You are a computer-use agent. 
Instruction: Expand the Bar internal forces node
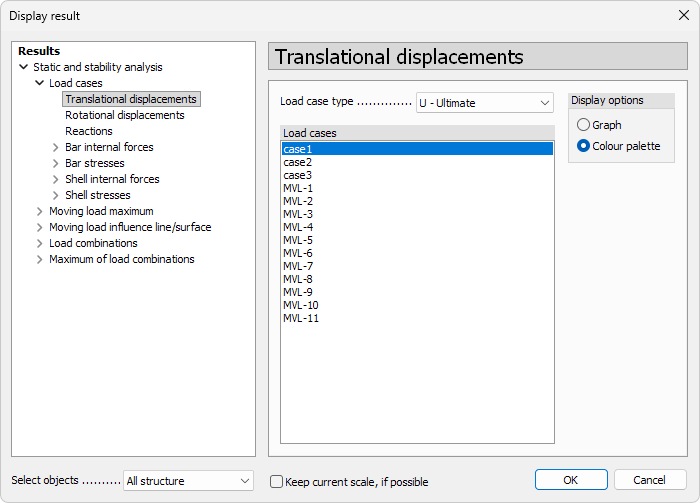[55, 147]
